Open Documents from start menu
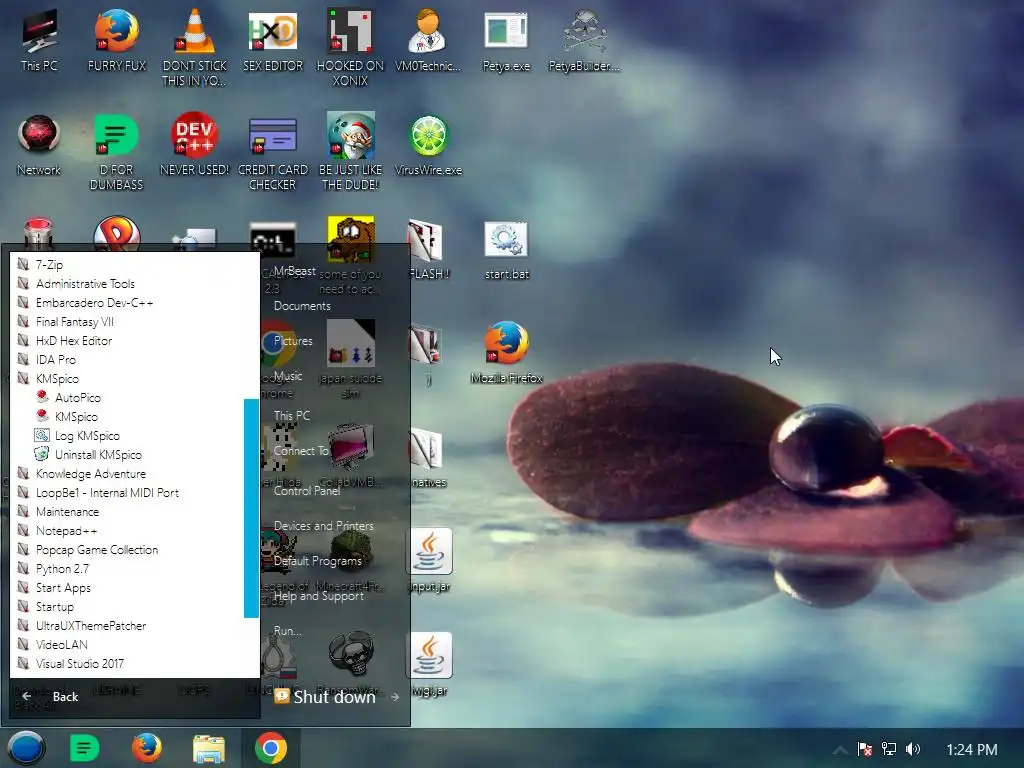The height and width of the screenshot is (768, 1024). 302,306
